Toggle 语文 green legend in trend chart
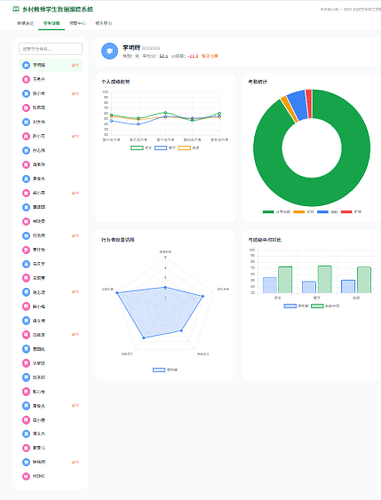This screenshot has width=381, height=500. click(x=141, y=148)
